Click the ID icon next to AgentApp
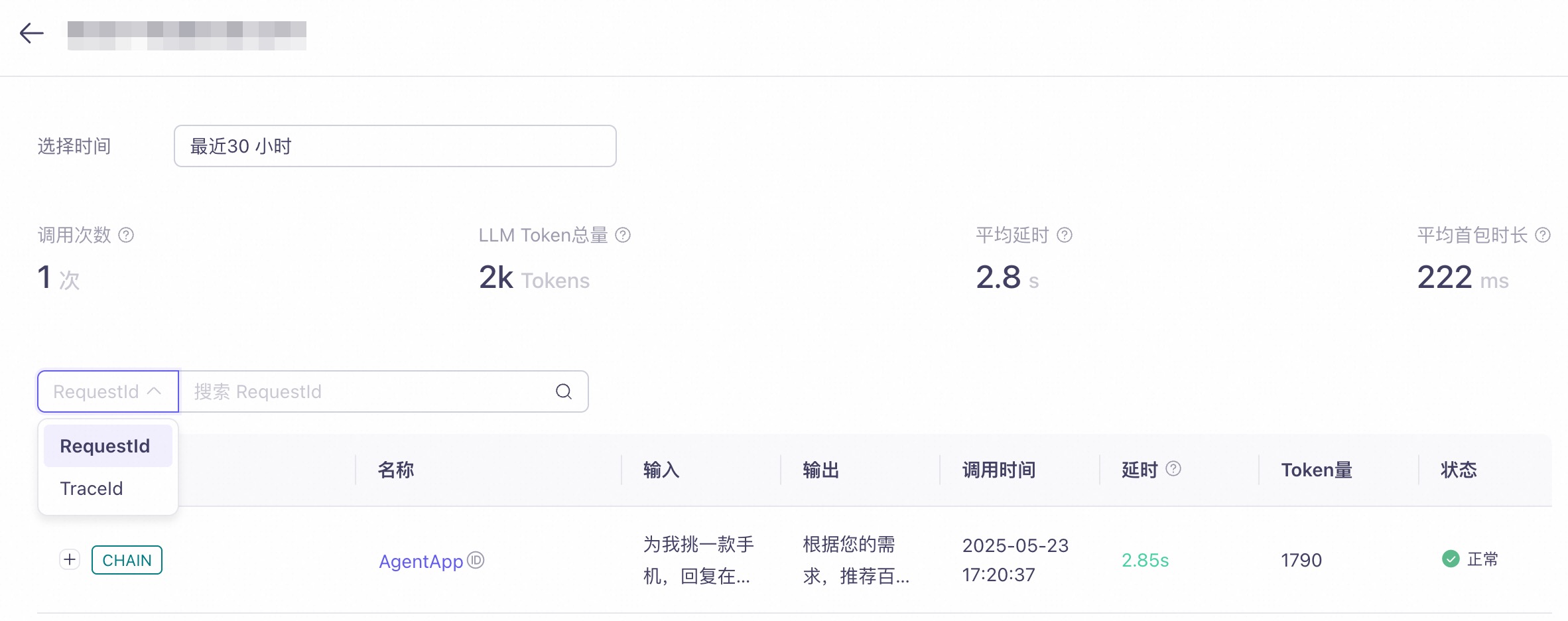This screenshot has height=621, width=1568. (x=476, y=560)
